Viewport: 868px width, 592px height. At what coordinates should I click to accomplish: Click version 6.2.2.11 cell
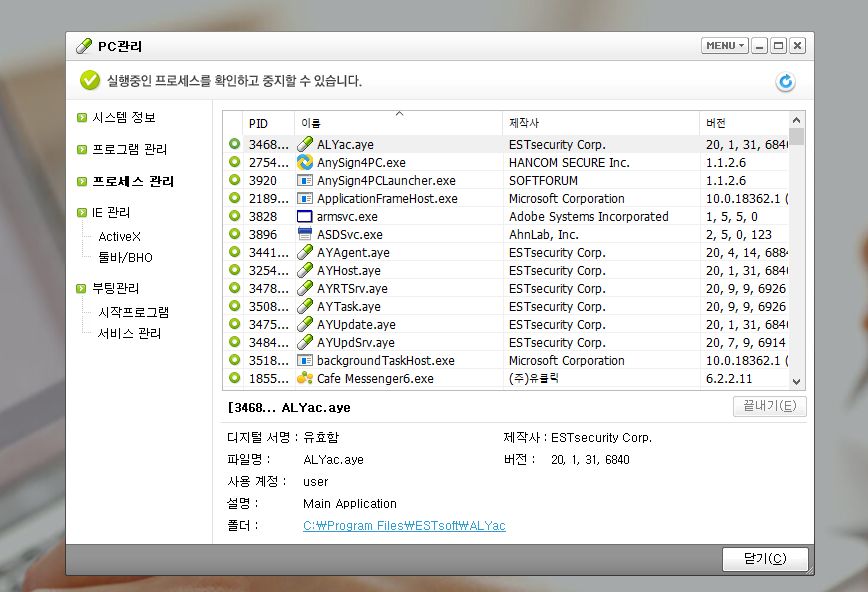click(x=728, y=379)
